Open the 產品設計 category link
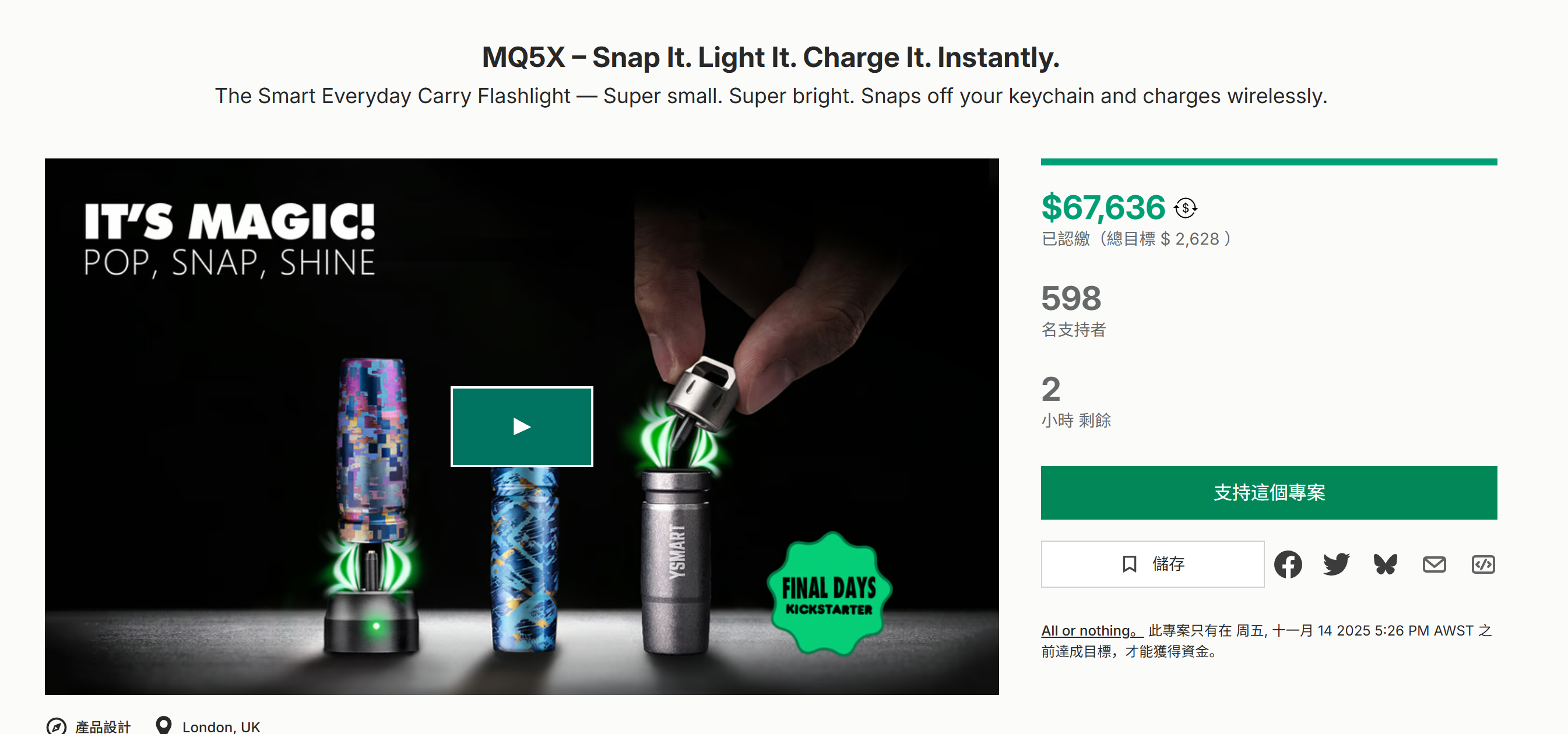This screenshot has height=734, width=1568. pyautogui.click(x=103, y=726)
